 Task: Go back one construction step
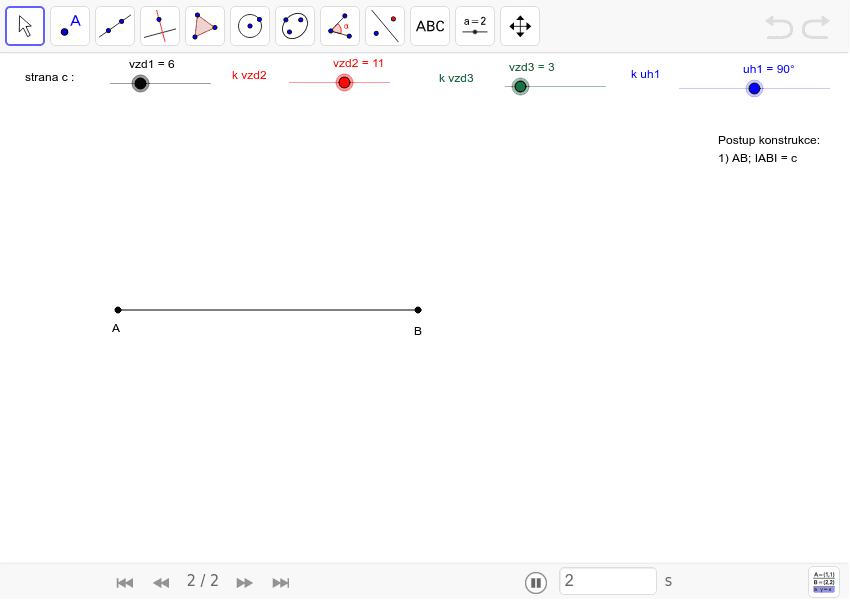click(161, 583)
